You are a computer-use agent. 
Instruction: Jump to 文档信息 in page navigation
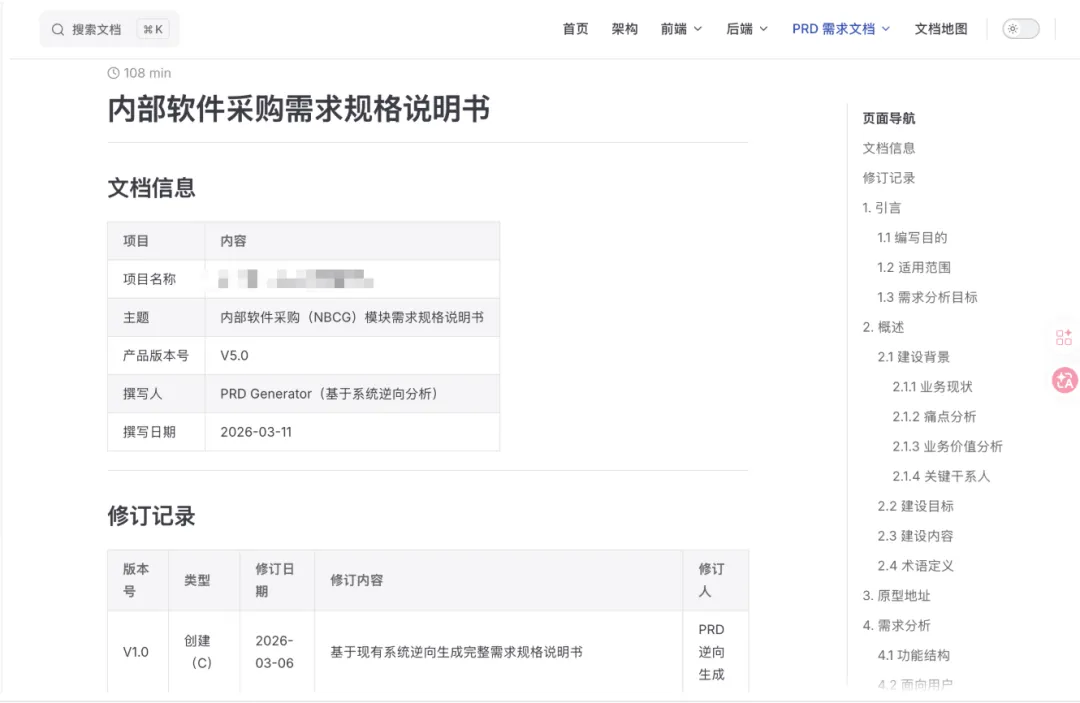pos(889,148)
